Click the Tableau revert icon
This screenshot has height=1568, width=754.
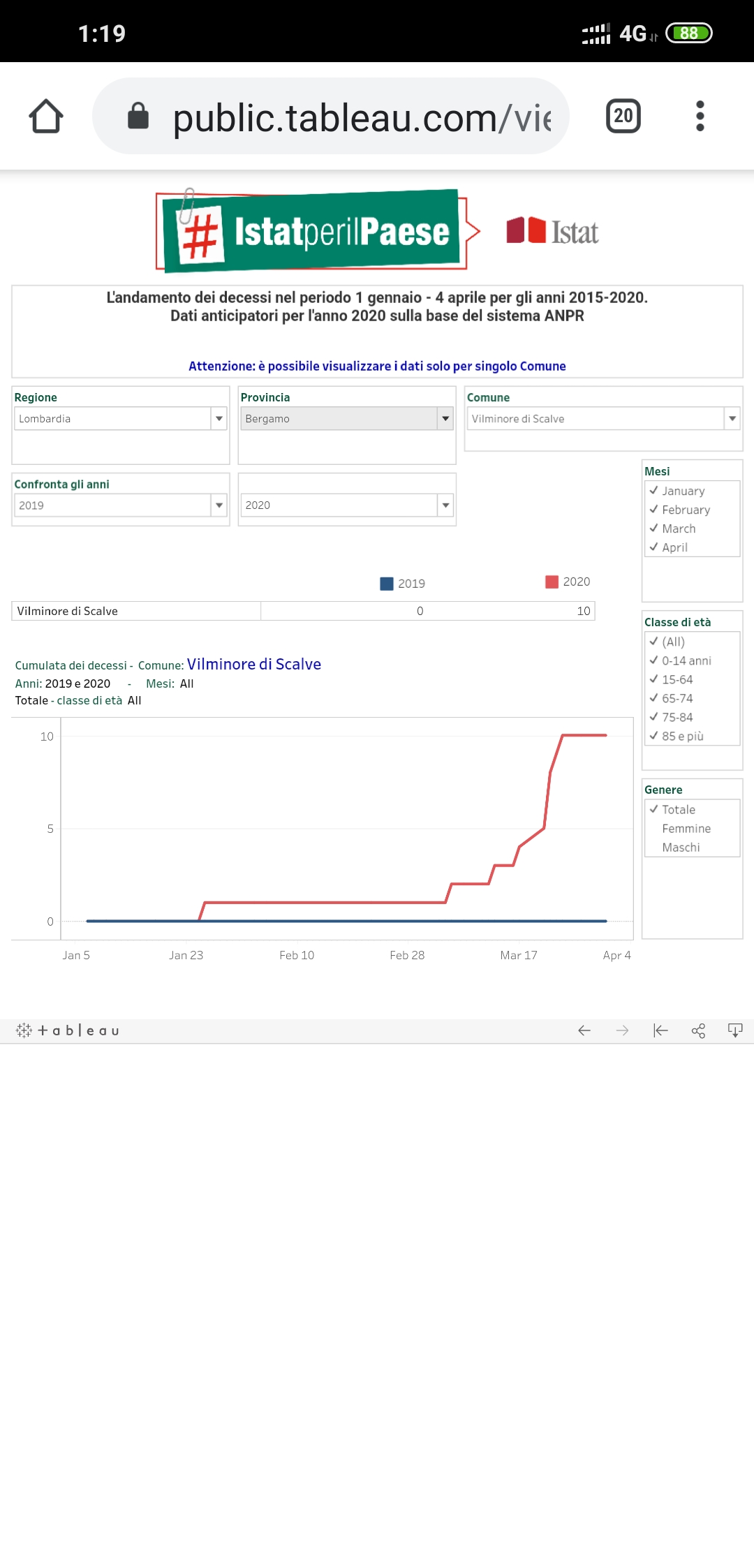click(660, 1030)
